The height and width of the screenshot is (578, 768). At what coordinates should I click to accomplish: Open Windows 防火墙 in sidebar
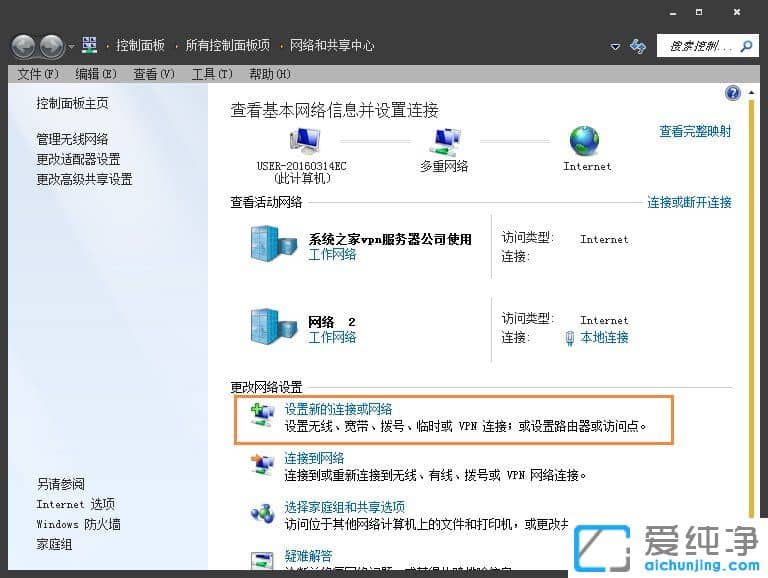click(x=78, y=524)
